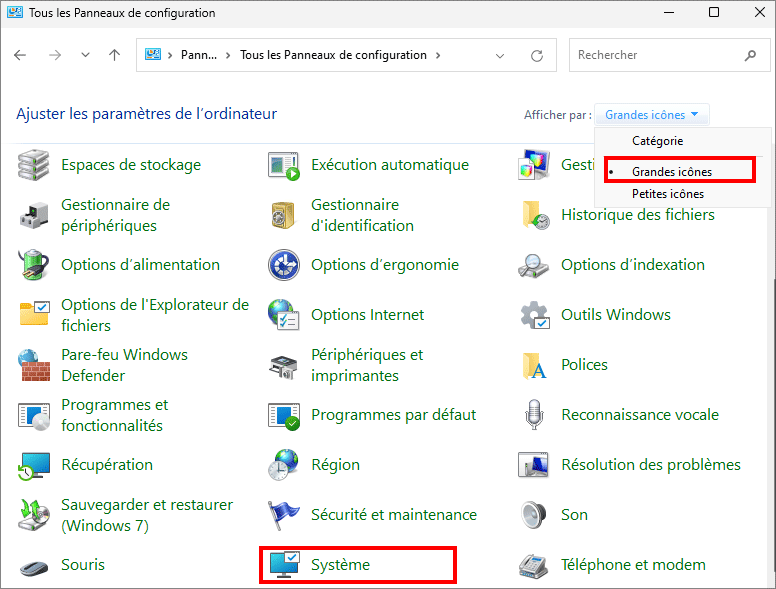The width and height of the screenshot is (776, 589).
Task: Click the control panel icon in address bar
Action: pos(152,54)
